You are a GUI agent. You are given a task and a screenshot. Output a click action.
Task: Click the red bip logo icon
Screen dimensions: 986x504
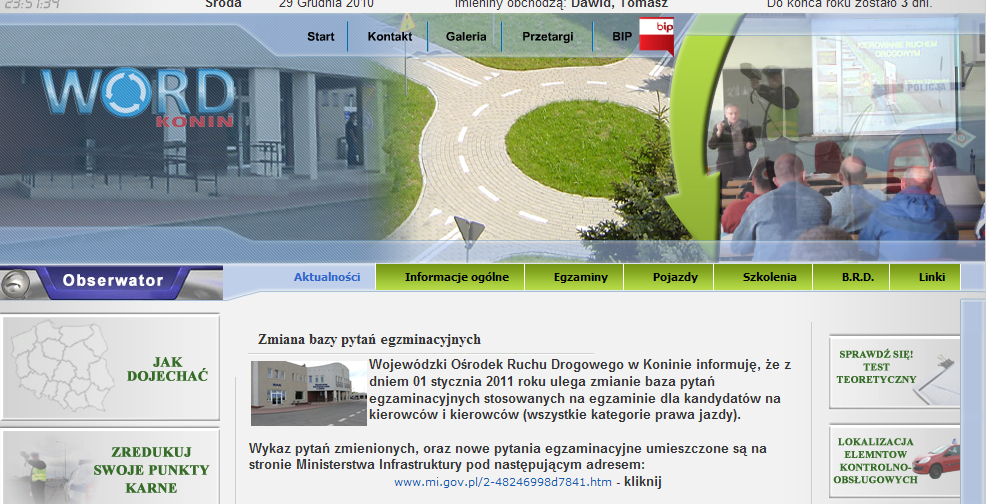(x=656, y=35)
